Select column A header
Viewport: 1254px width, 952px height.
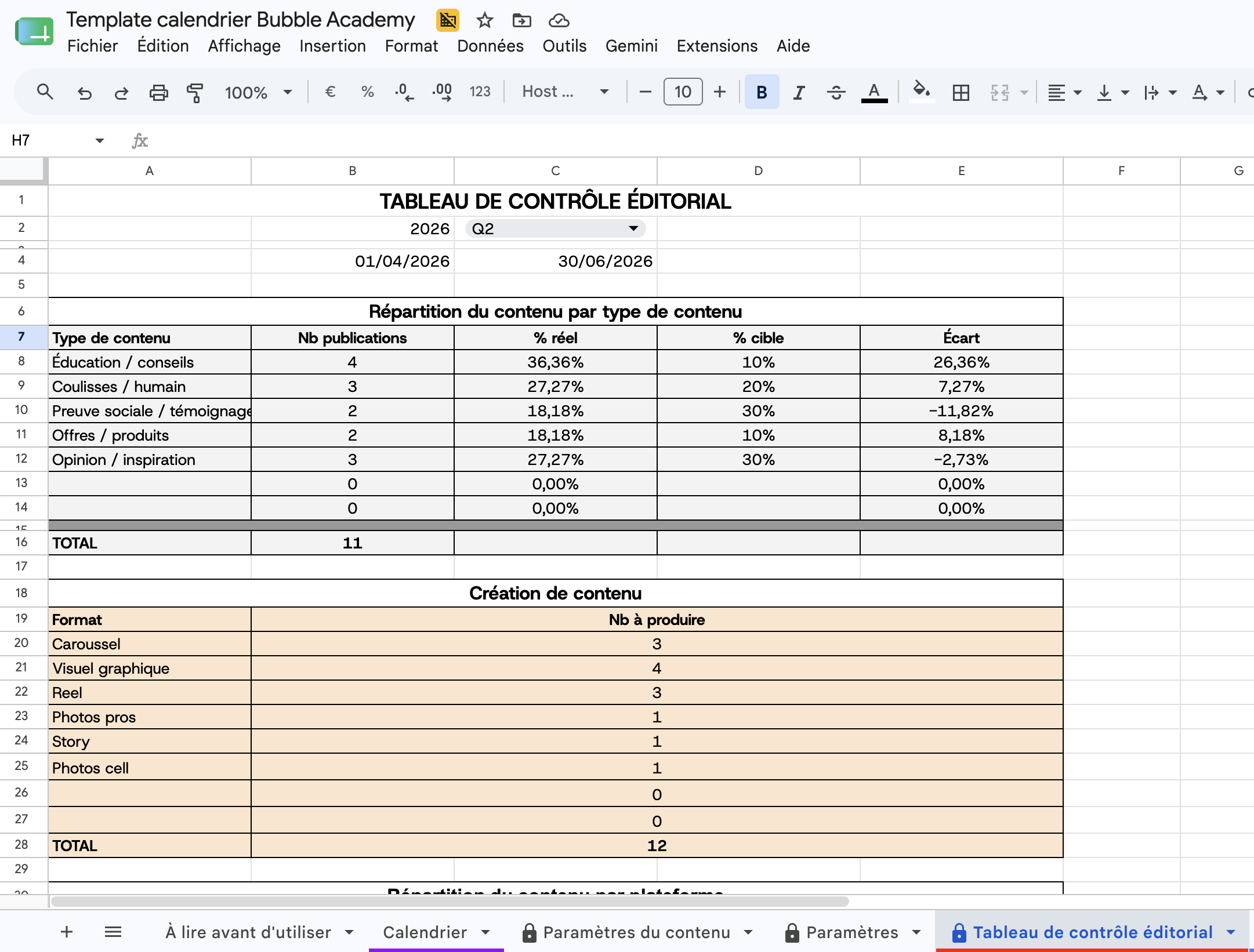(150, 171)
